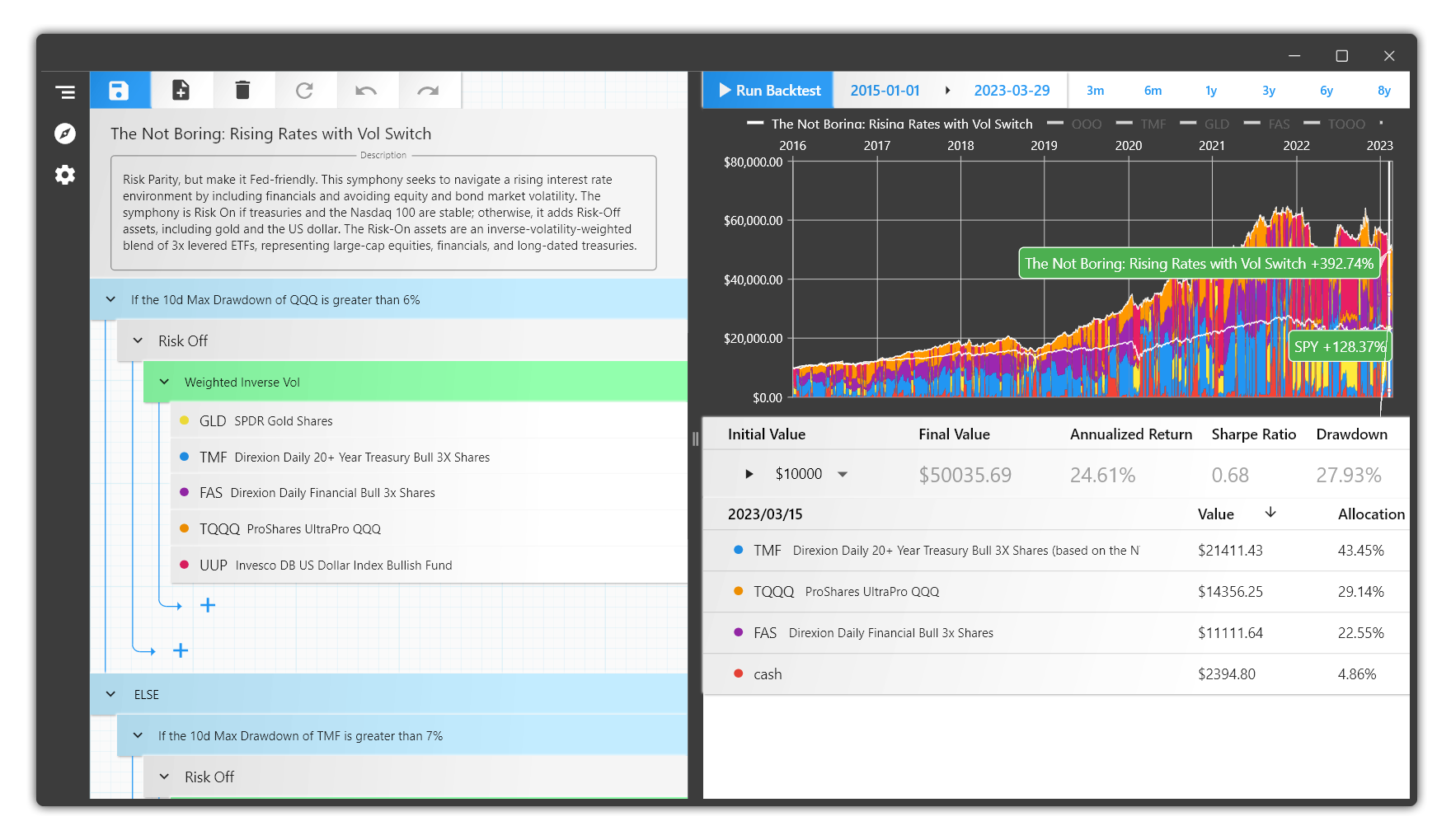This screenshot has width=1451, height=840.
Task: Click the refresh reload icon
Action: point(304,90)
